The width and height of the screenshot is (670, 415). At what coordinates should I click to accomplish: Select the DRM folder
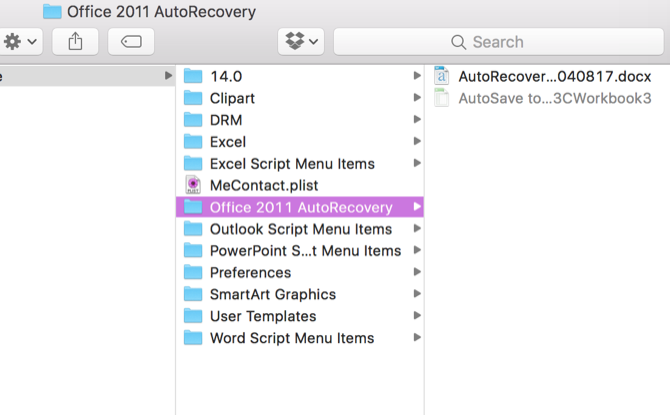pos(225,120)
